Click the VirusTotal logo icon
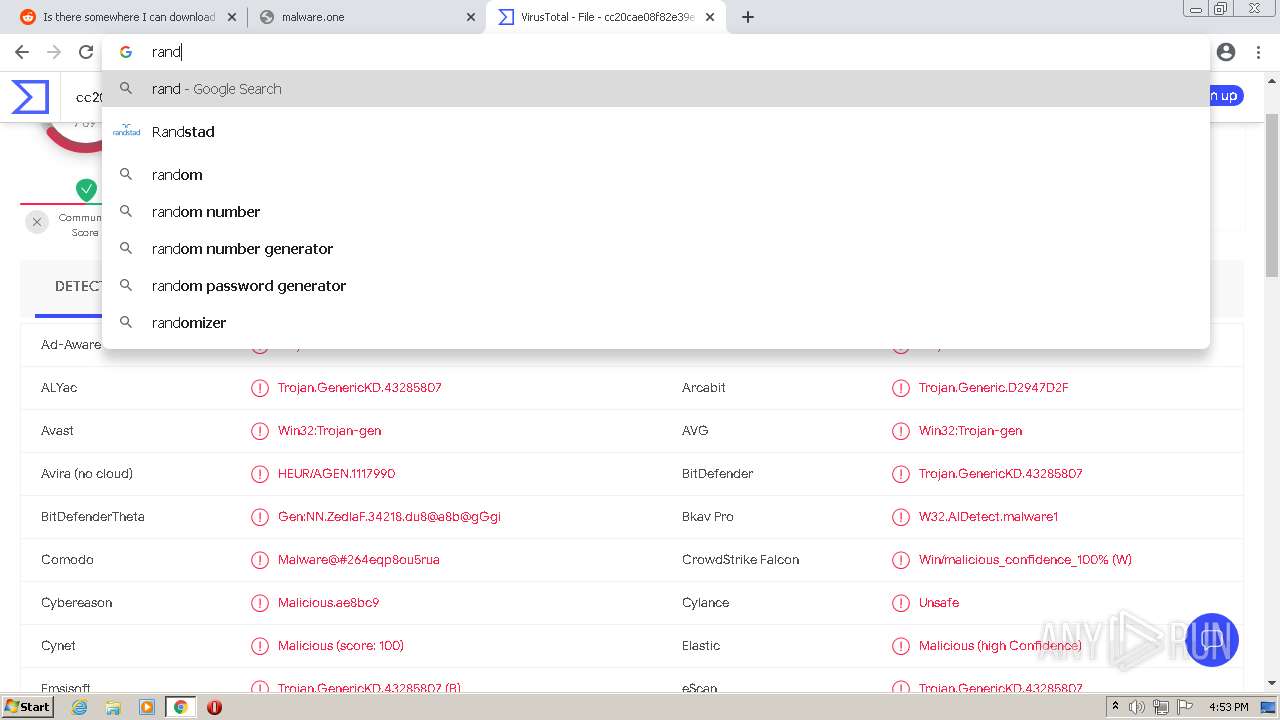The width and height of the screenshot is (1280, 720). coord(30,97)
